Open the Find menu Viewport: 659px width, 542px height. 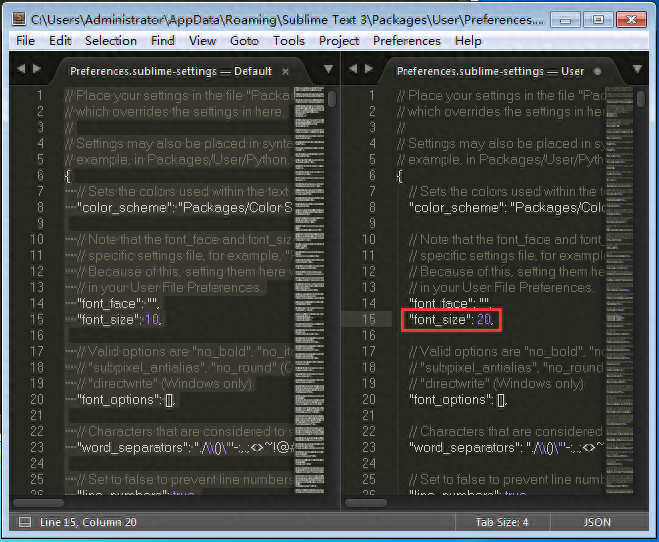tap(163, 41)
